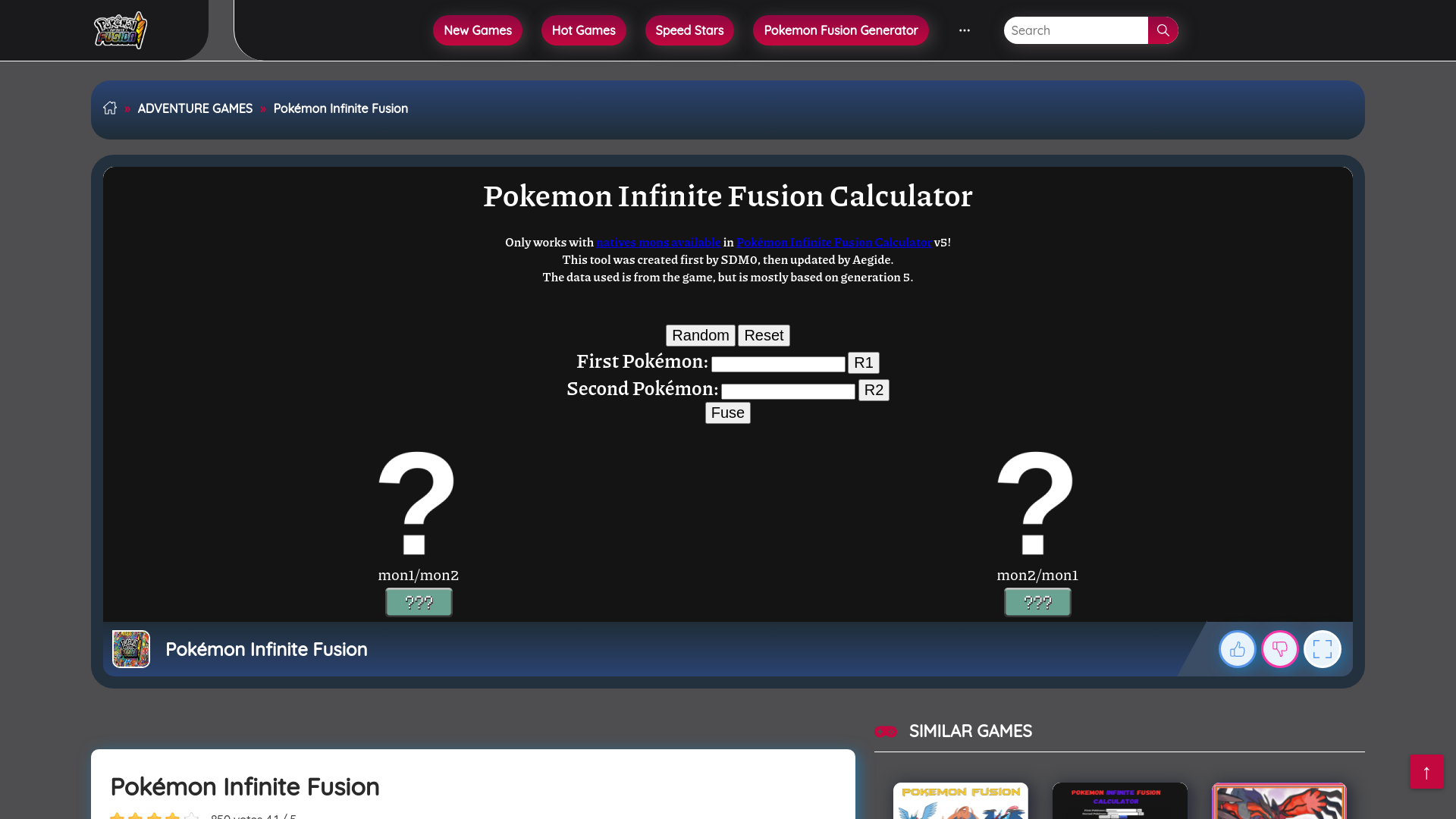Enter fullscreen mode for the game
This screenshot has width=1456, height=819.
coord(1323,649)
